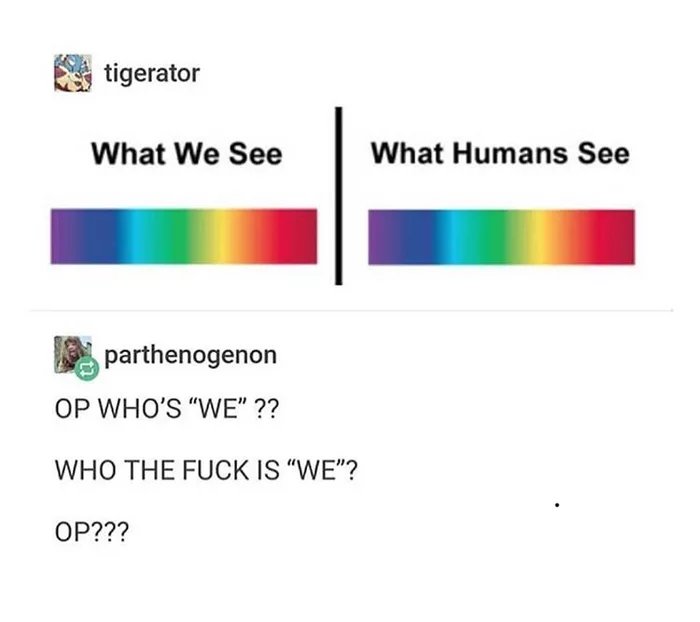
Task: Pick the yellow band in right spectrum
Action: pos(537,237)
